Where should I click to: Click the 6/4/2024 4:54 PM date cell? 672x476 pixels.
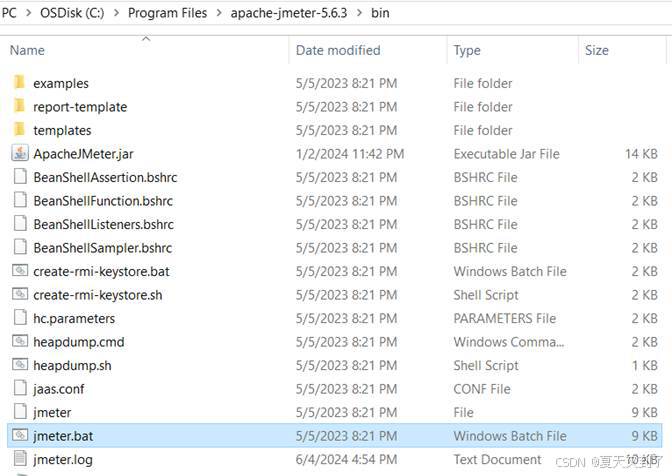[346, 460]
